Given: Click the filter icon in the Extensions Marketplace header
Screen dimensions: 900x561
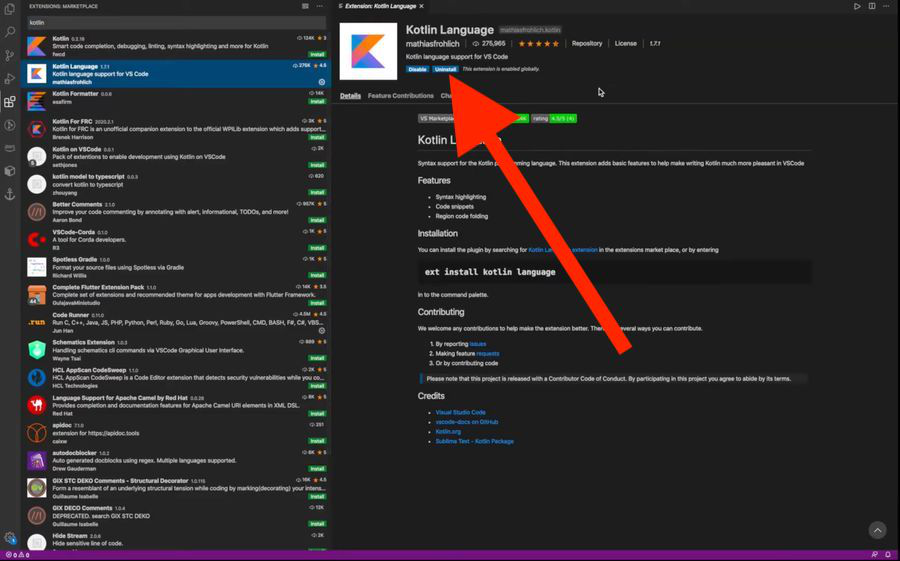Looking at the screenshot, I should (305, 6).
